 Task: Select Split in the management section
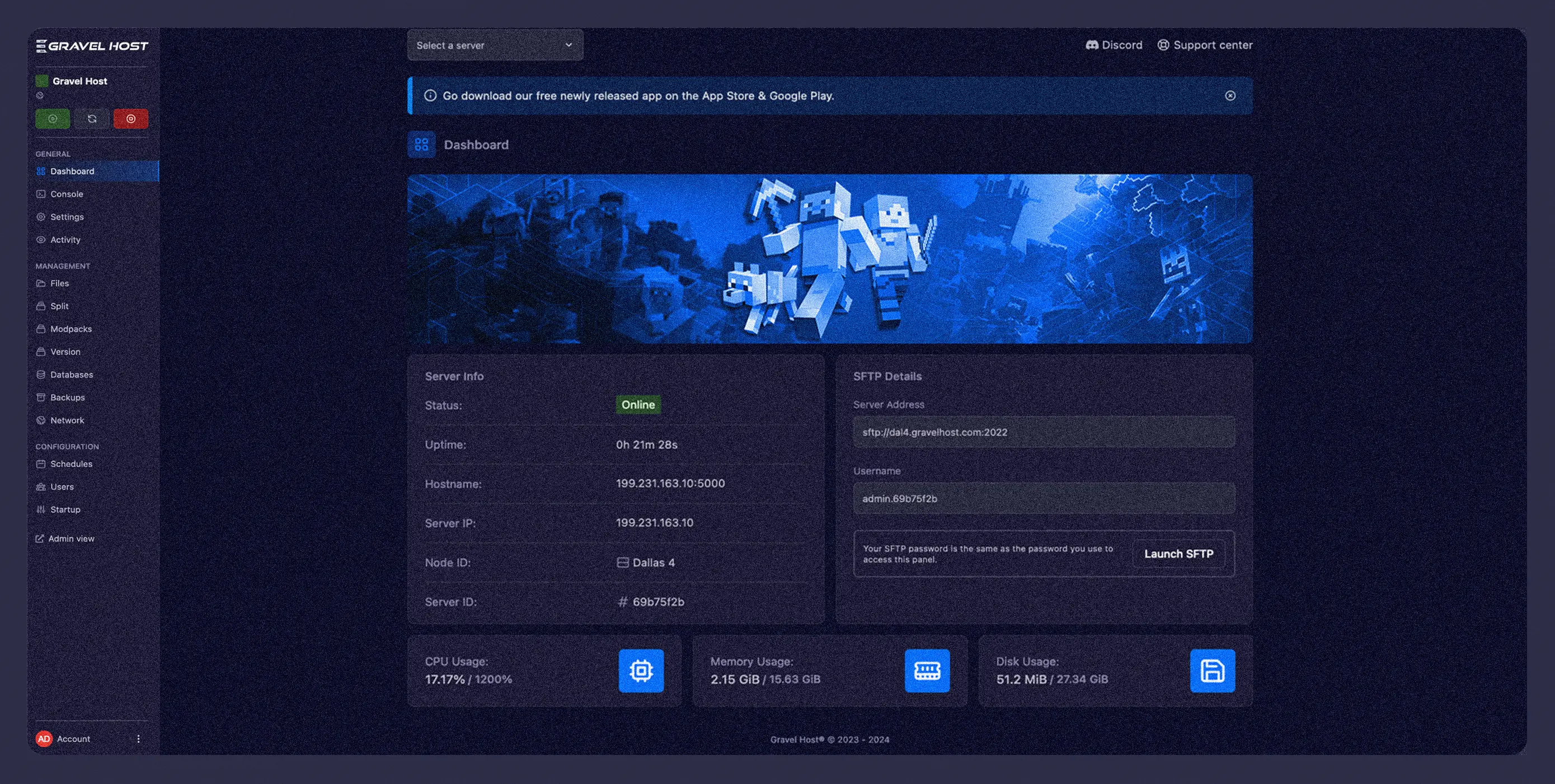coord(93,306)
